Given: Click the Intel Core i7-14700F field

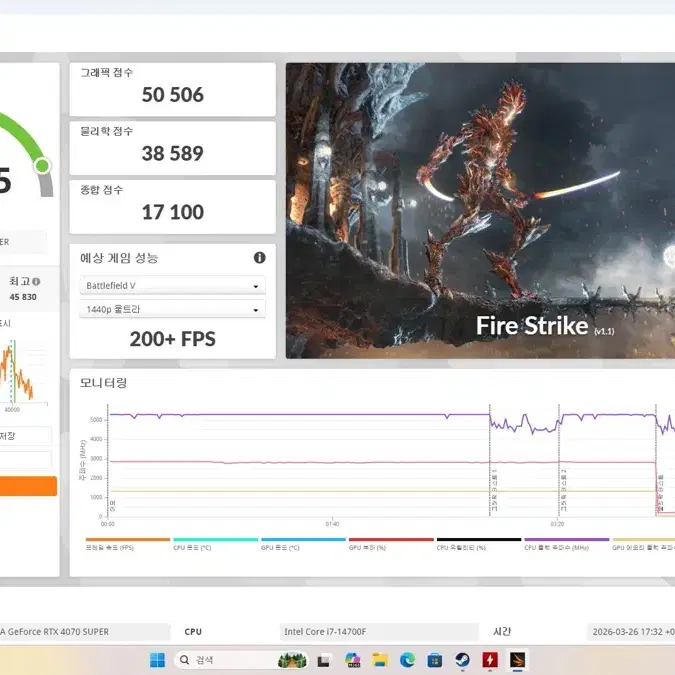Looking at the screenshot, I should pos(379,632).
